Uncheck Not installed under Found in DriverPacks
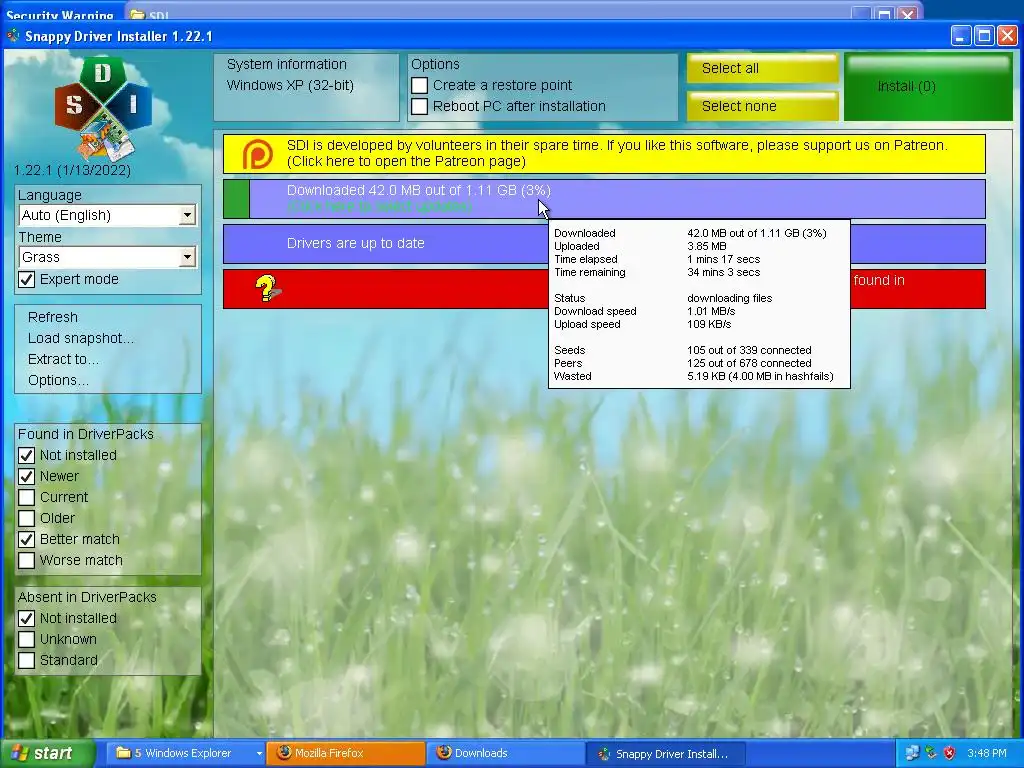Screen dimensions: 1024x768 27,455
